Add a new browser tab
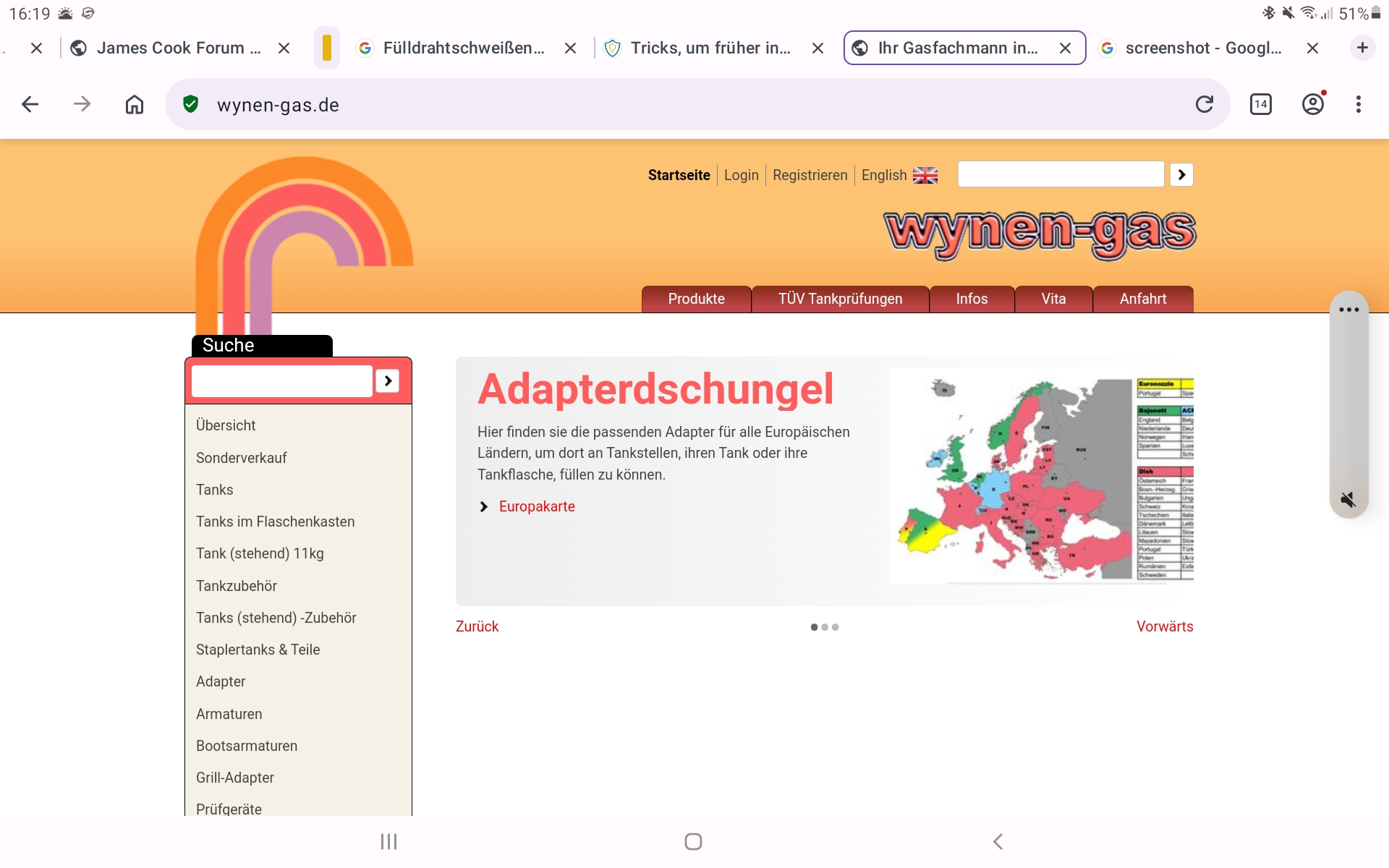Image resolution: width=1389 pixels, height=868 pixels. click(x=1362, y=48)
